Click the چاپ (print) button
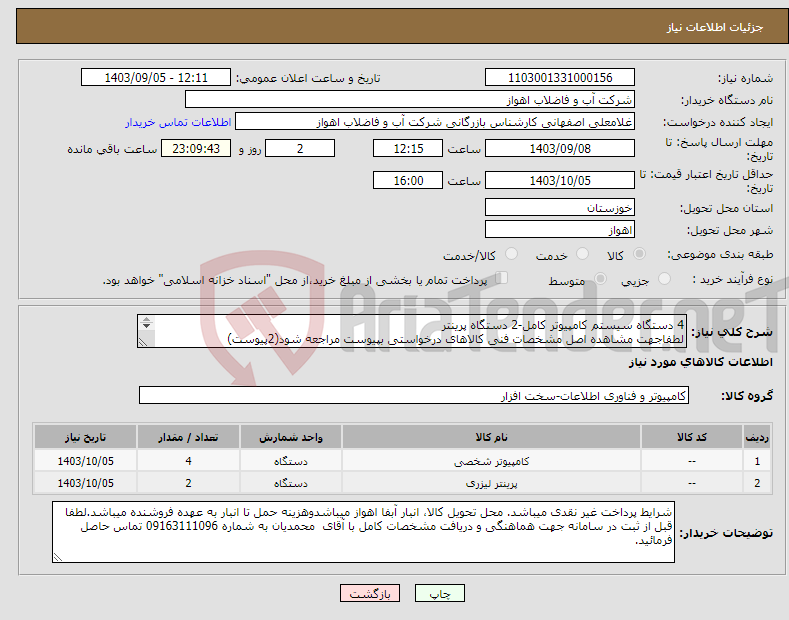This screenshot has width=789, height=620. (439, 593)
